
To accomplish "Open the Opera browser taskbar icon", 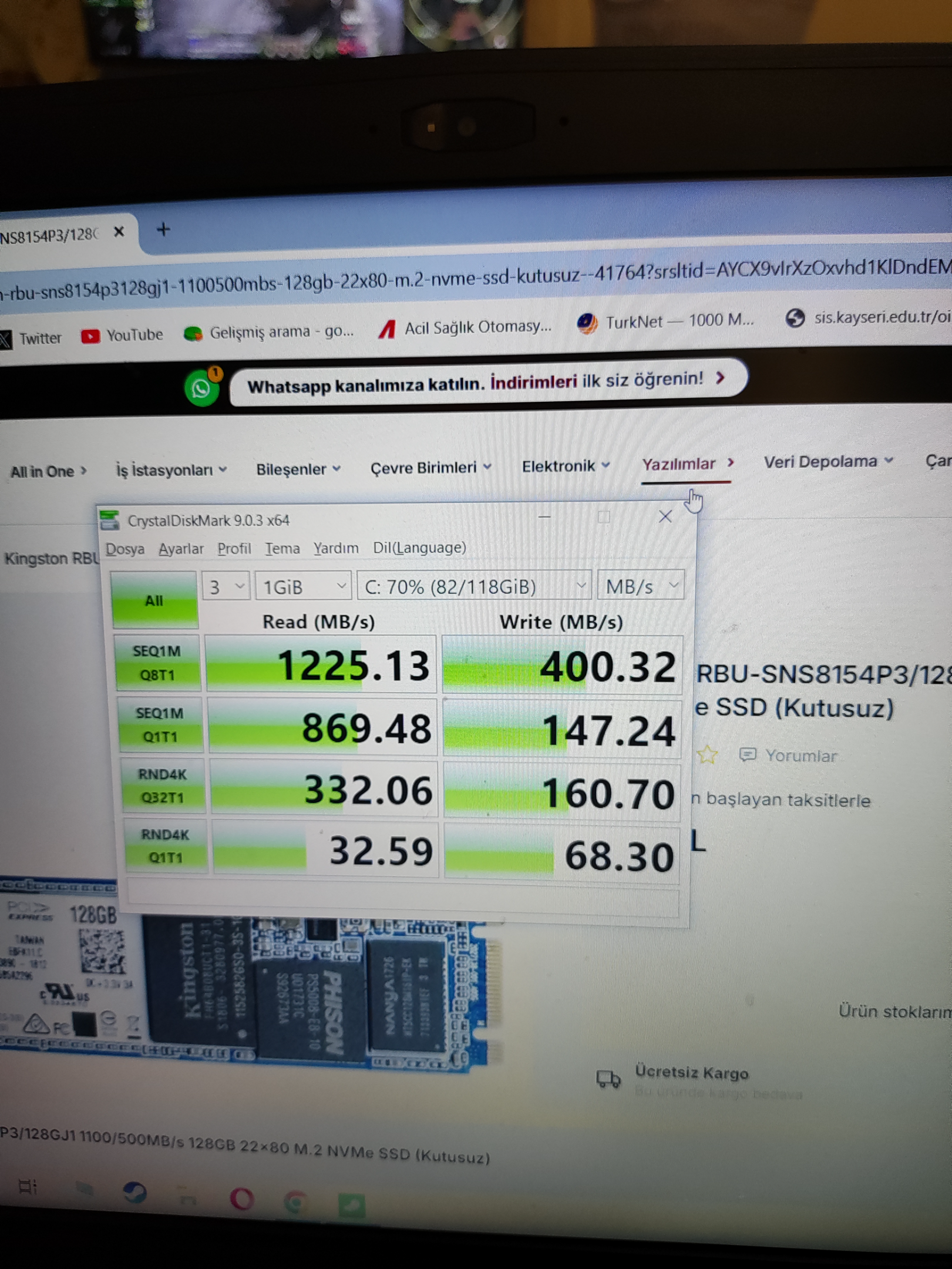I will (241, 1198).
